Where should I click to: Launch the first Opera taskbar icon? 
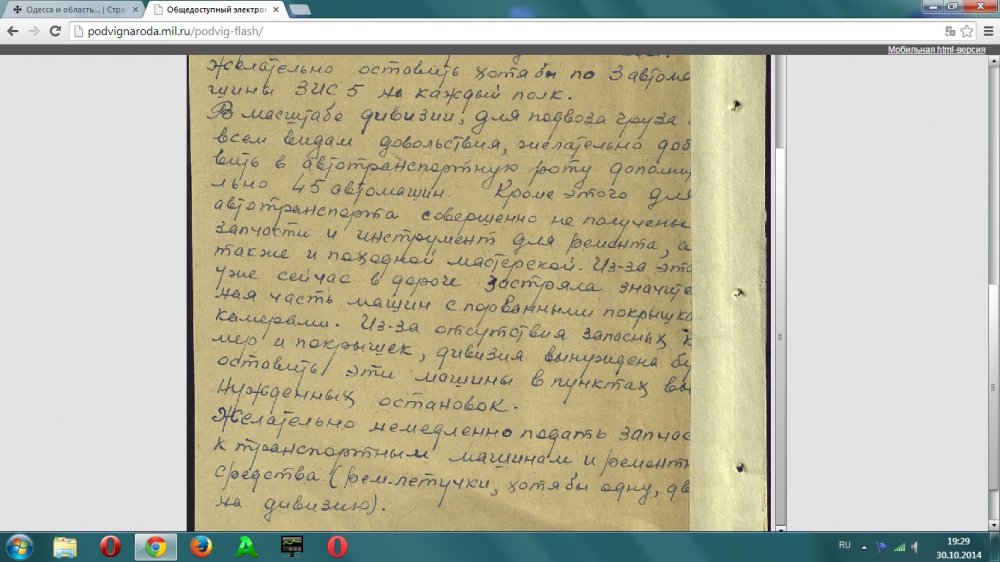click(x=110, y=546)
